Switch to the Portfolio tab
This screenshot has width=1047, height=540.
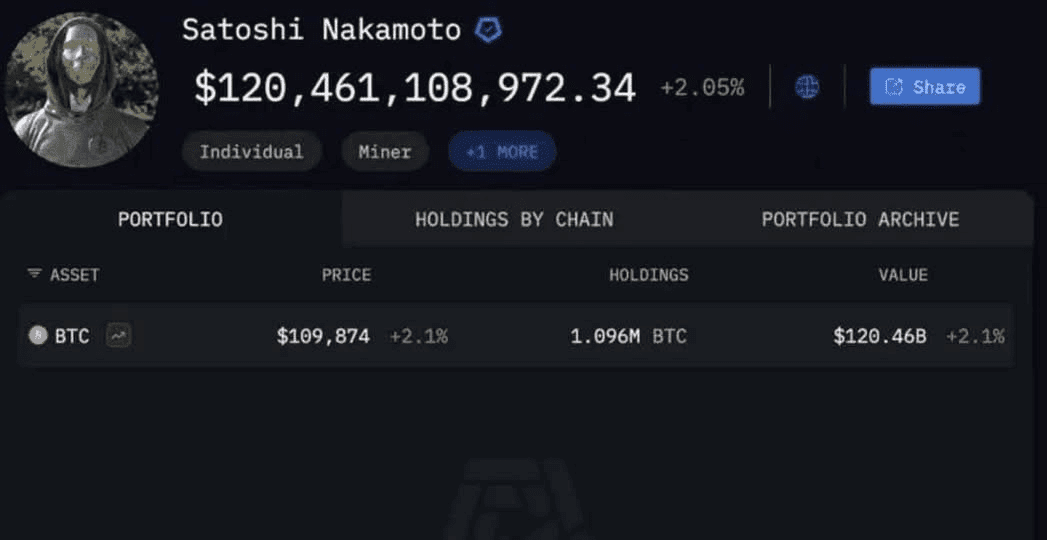[x=170, y=219]
